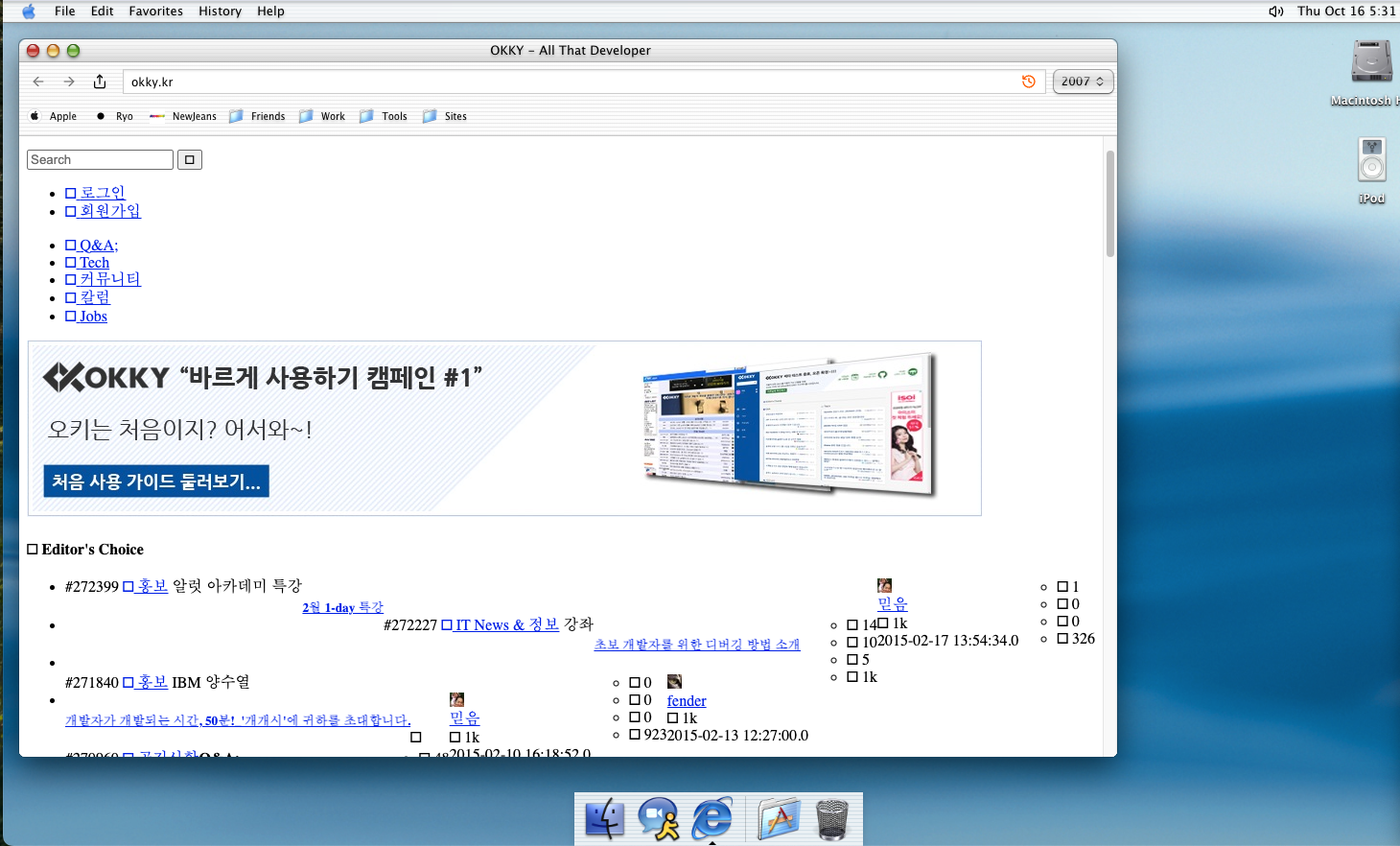Click the timestamp 2015-02-17 13:54:34.0

point(947,641)
